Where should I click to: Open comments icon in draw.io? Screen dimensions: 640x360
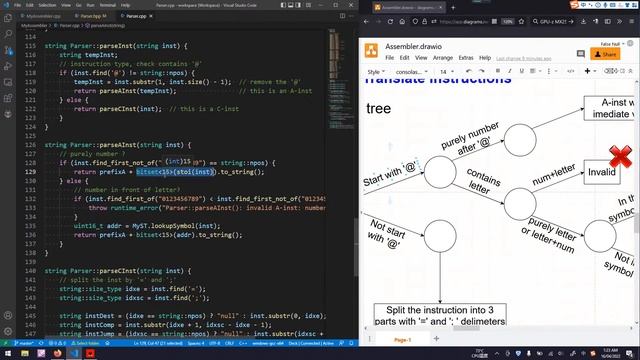tap(580, 54)
